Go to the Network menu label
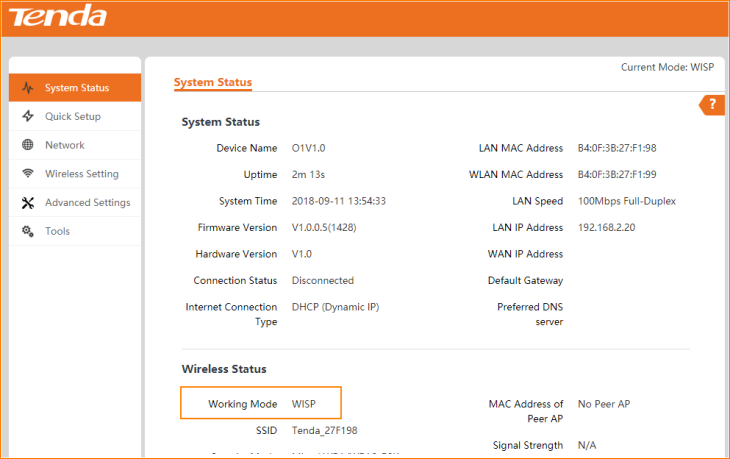 click(x=65, y=145)
